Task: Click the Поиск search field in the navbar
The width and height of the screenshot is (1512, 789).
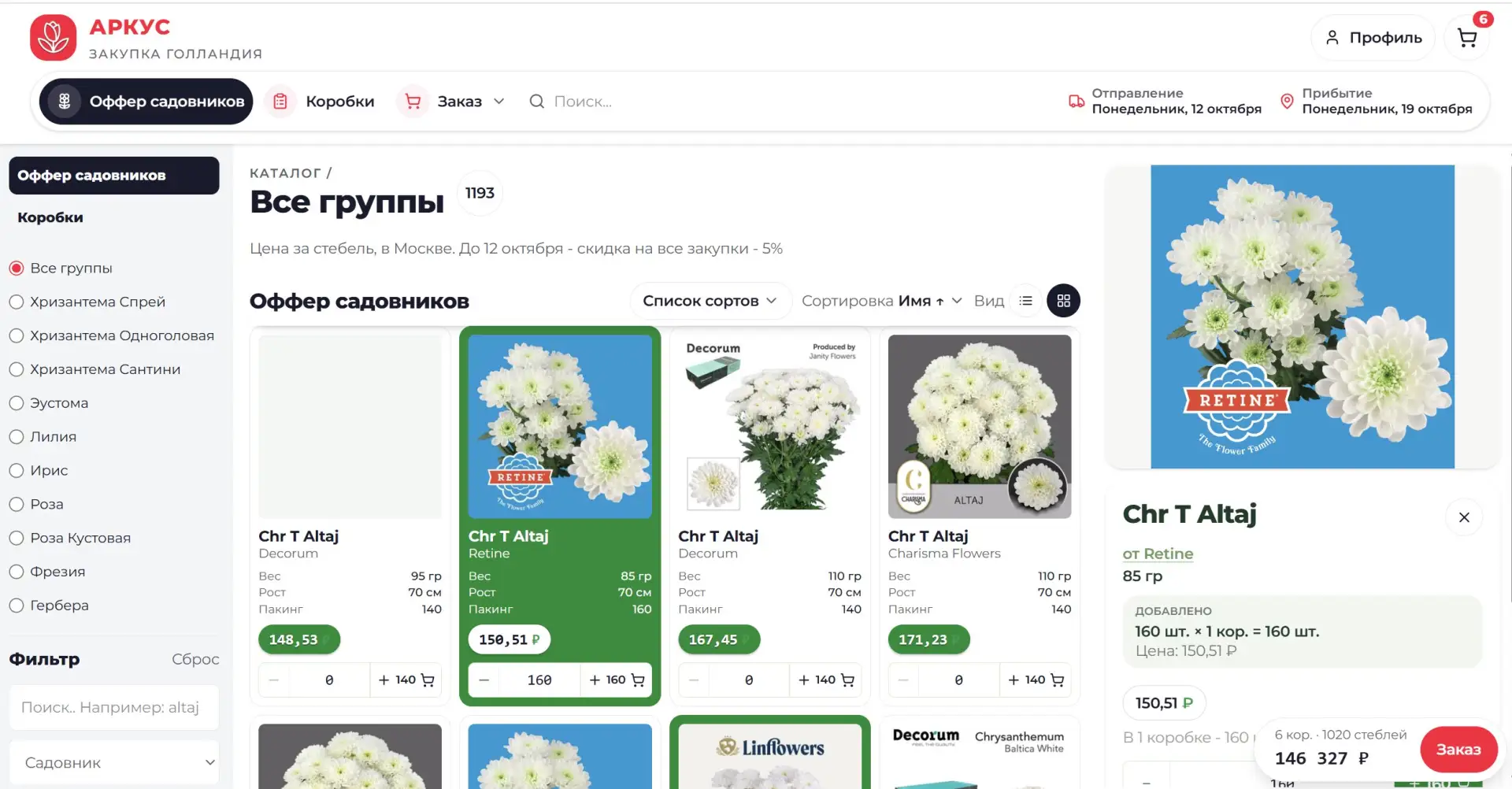Action: [x=583, y=102]
